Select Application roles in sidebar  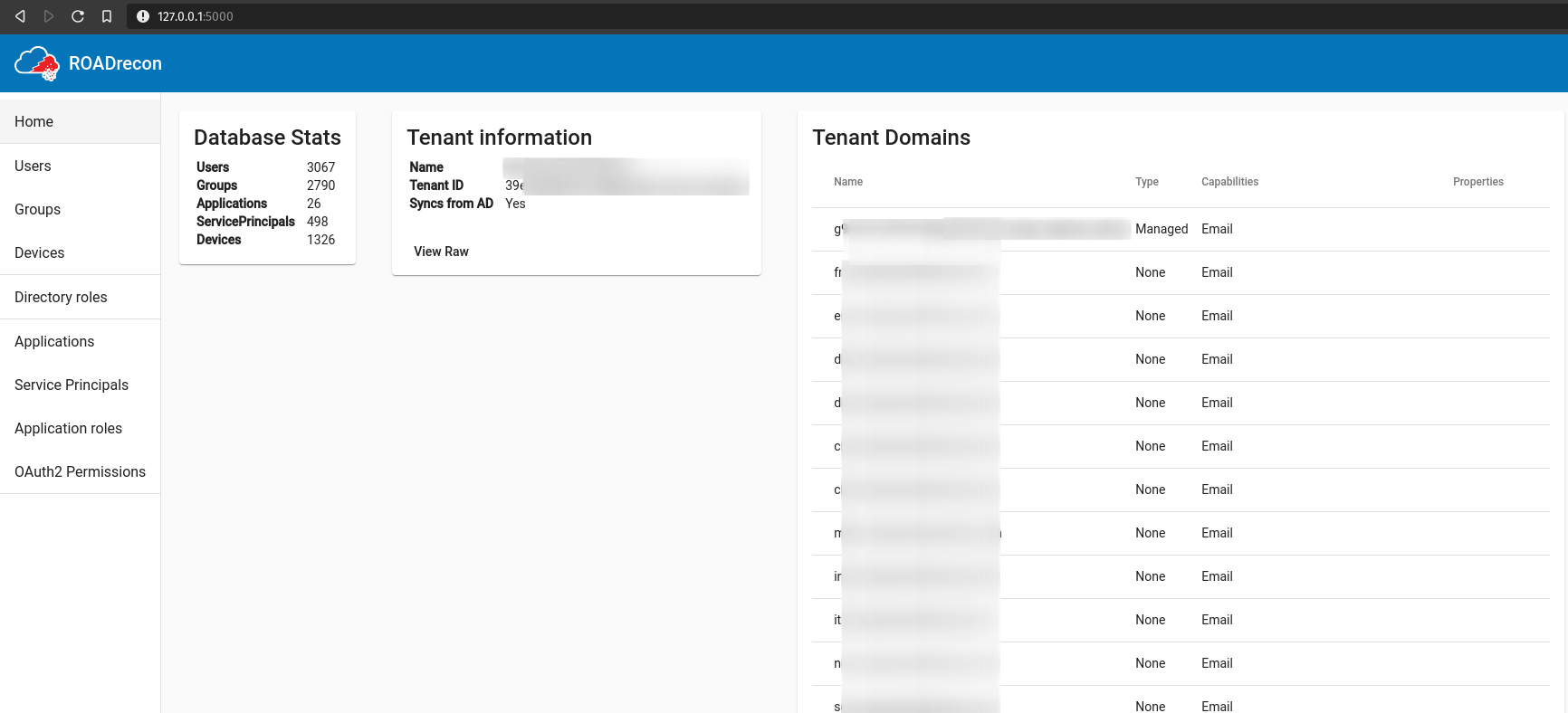(x=68, y=429)
